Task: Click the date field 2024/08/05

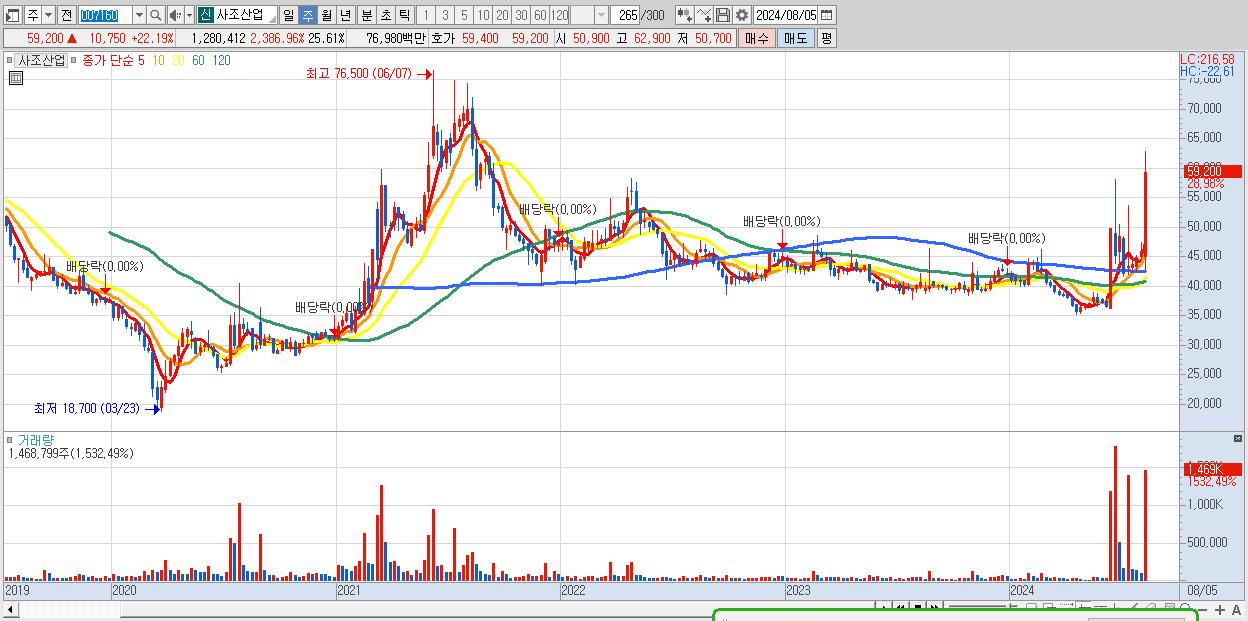Action: [786, 15]
